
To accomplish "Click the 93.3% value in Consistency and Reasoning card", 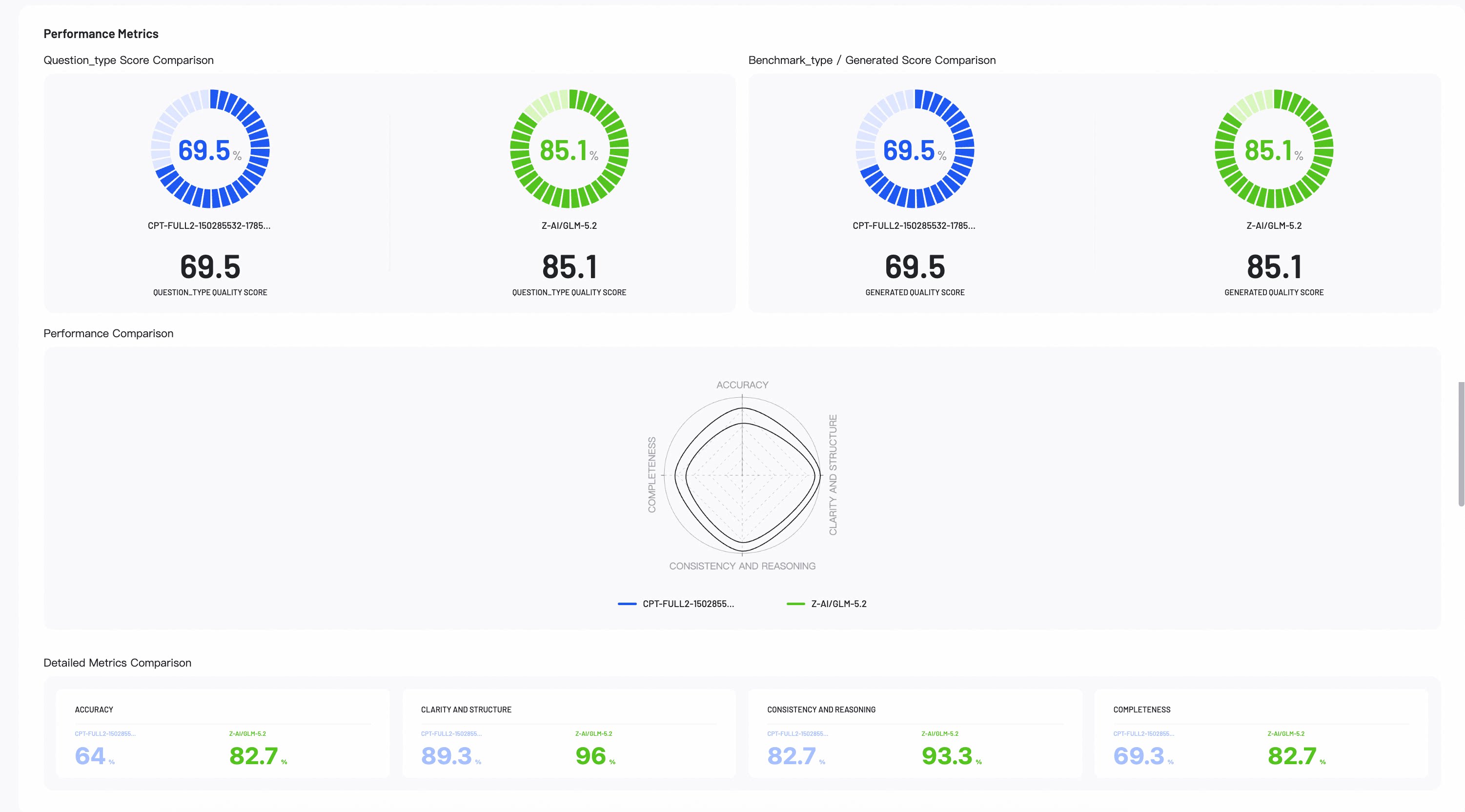I will (952, 756).
